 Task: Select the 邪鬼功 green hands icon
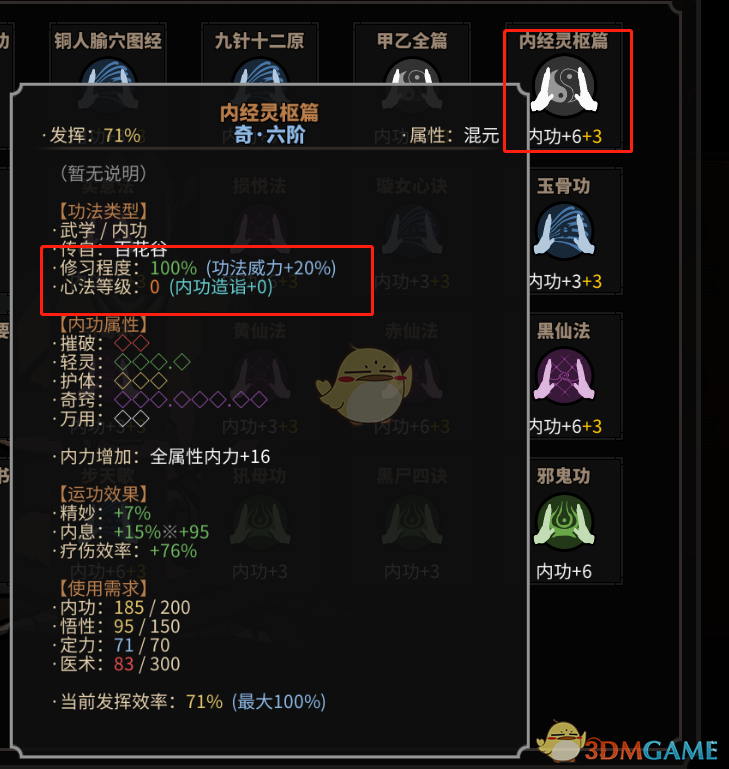564,521
